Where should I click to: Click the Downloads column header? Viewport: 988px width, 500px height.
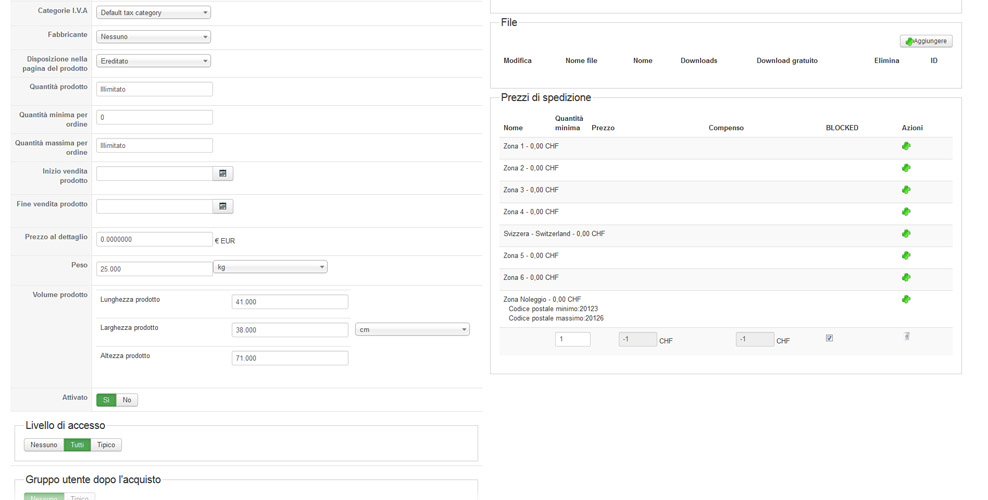pyautogui.click(x=699, y=61)
